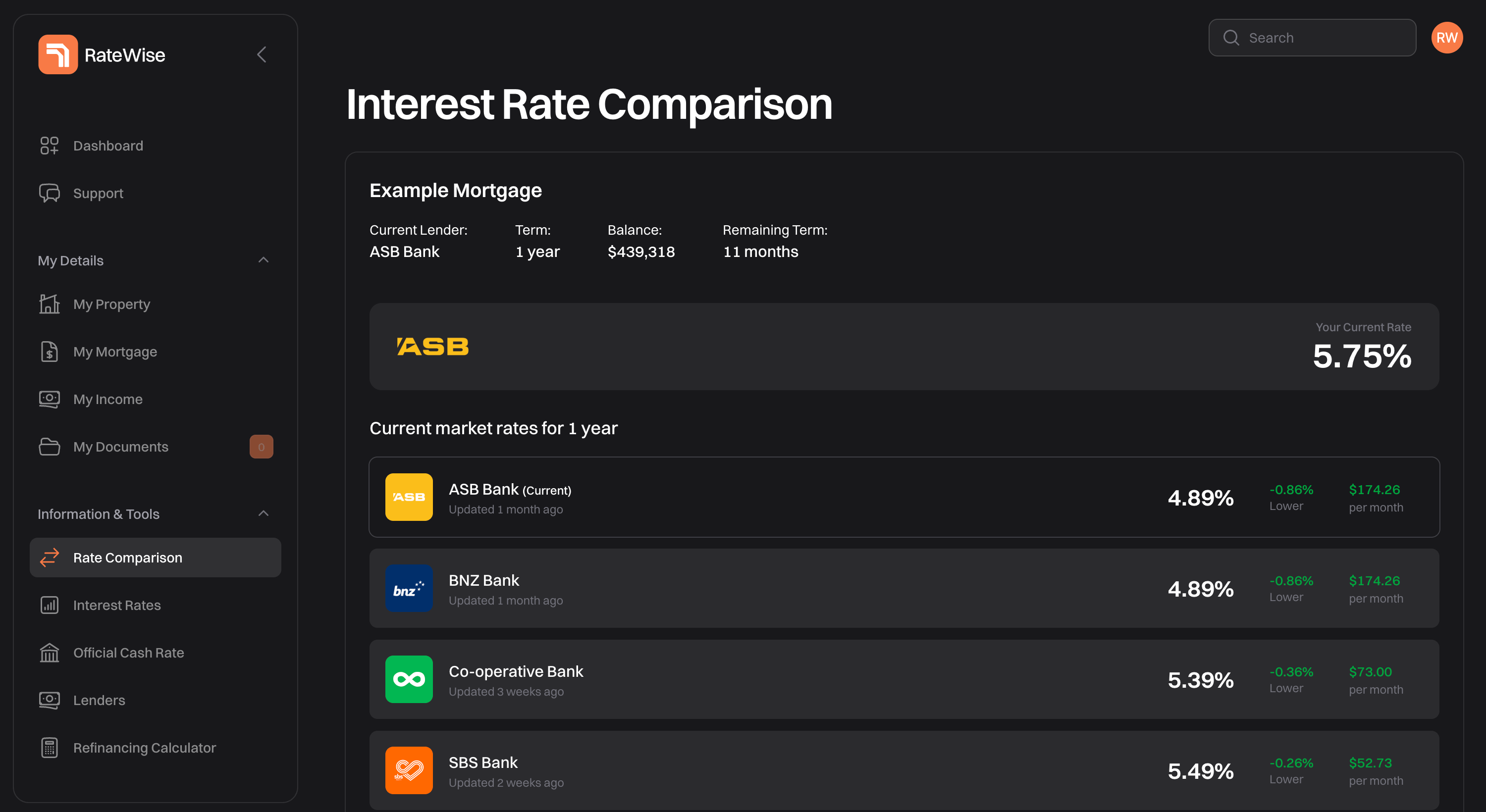Screen dimensions: 1486x812
Task: Click 'Updated 3 weeks ago' text
Action: 506,692
